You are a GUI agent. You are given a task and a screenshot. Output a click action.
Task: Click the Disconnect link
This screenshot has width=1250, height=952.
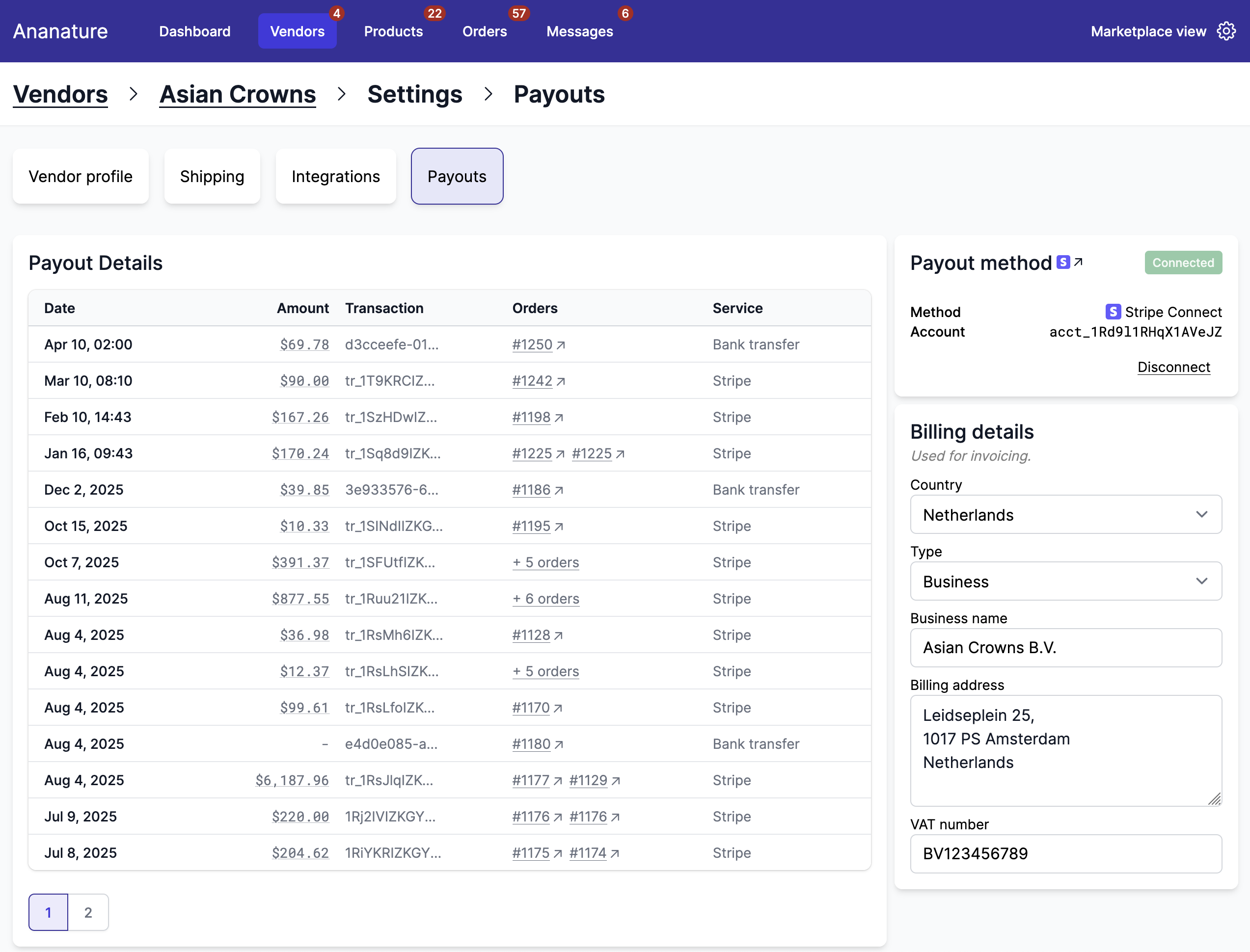[x=1173, y=367]
